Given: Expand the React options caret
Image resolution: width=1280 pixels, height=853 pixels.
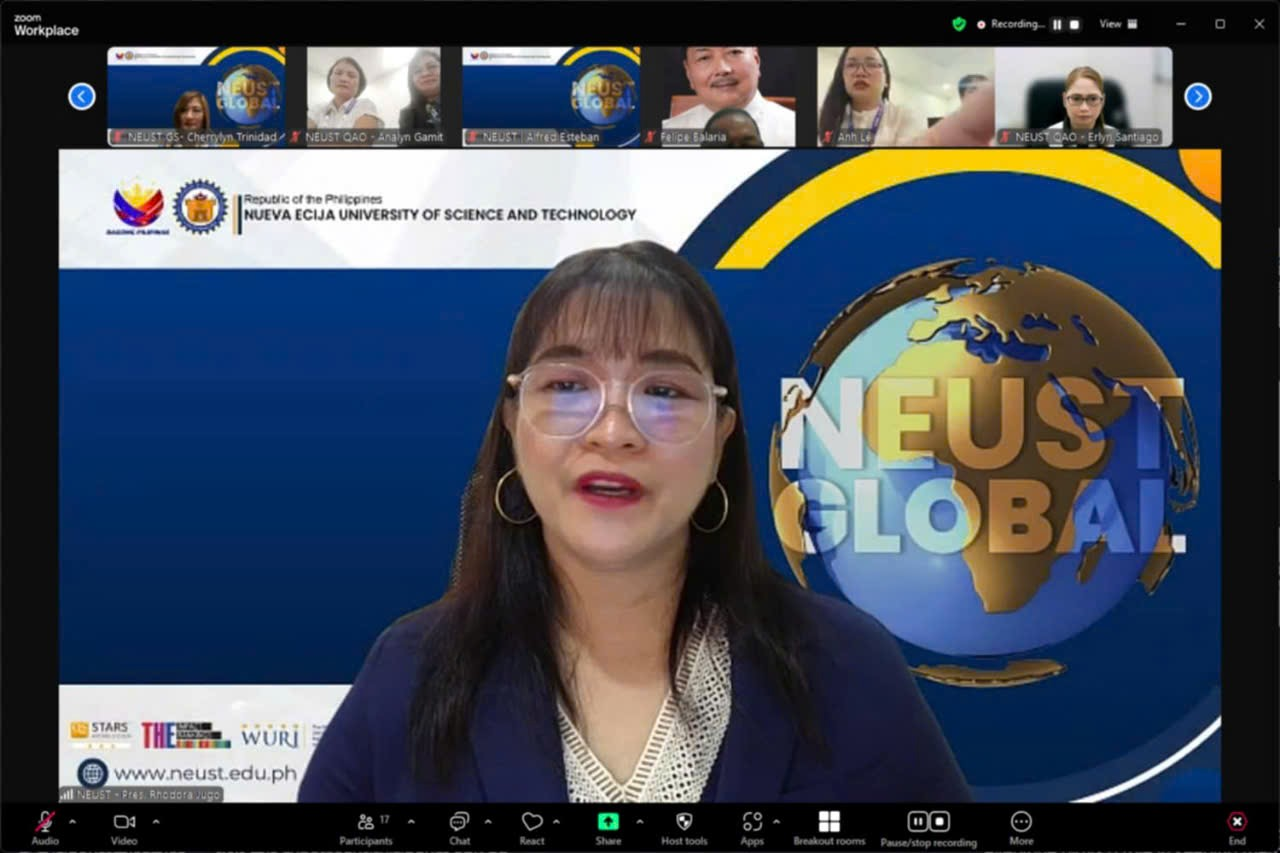Looking at the screenshot, I should [556, 822].
